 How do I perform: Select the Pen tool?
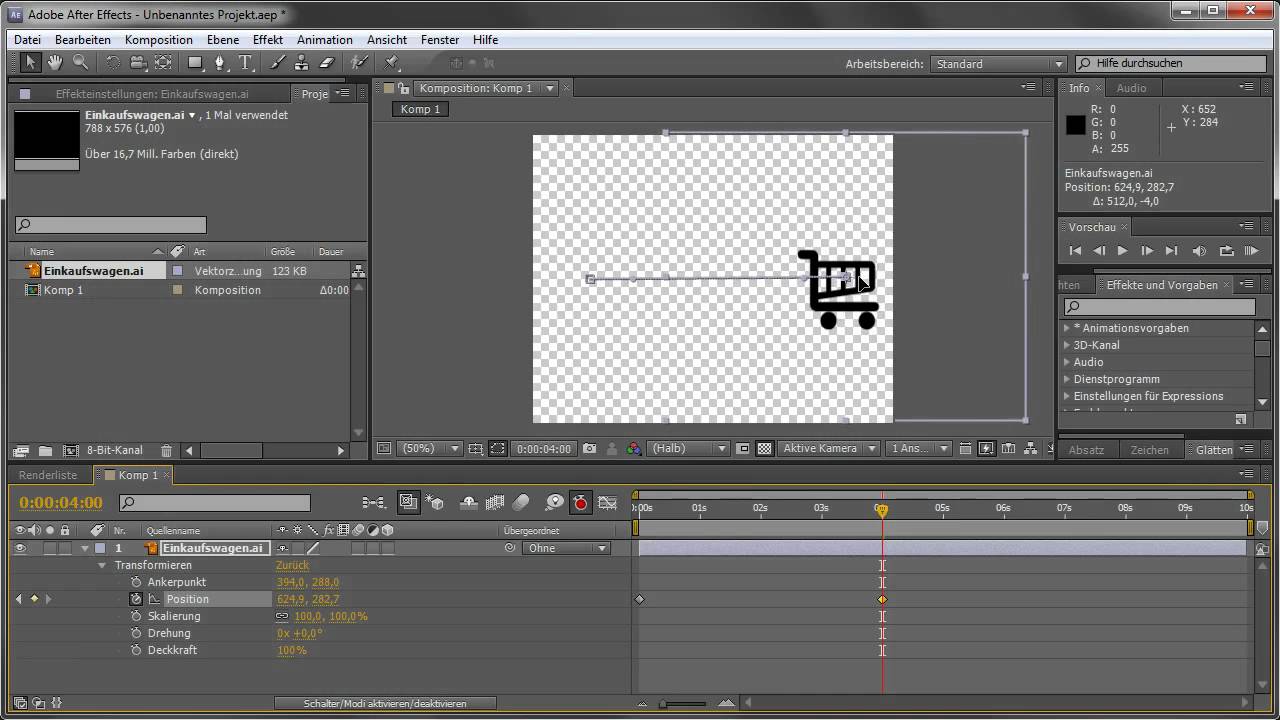221,62
